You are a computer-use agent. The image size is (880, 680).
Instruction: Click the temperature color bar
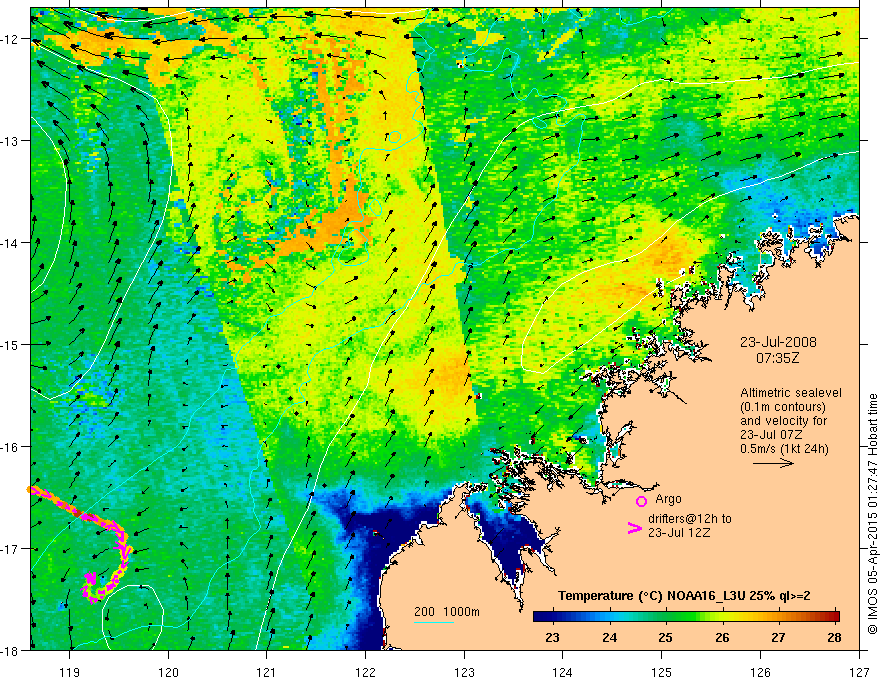[x=686, y=617]
